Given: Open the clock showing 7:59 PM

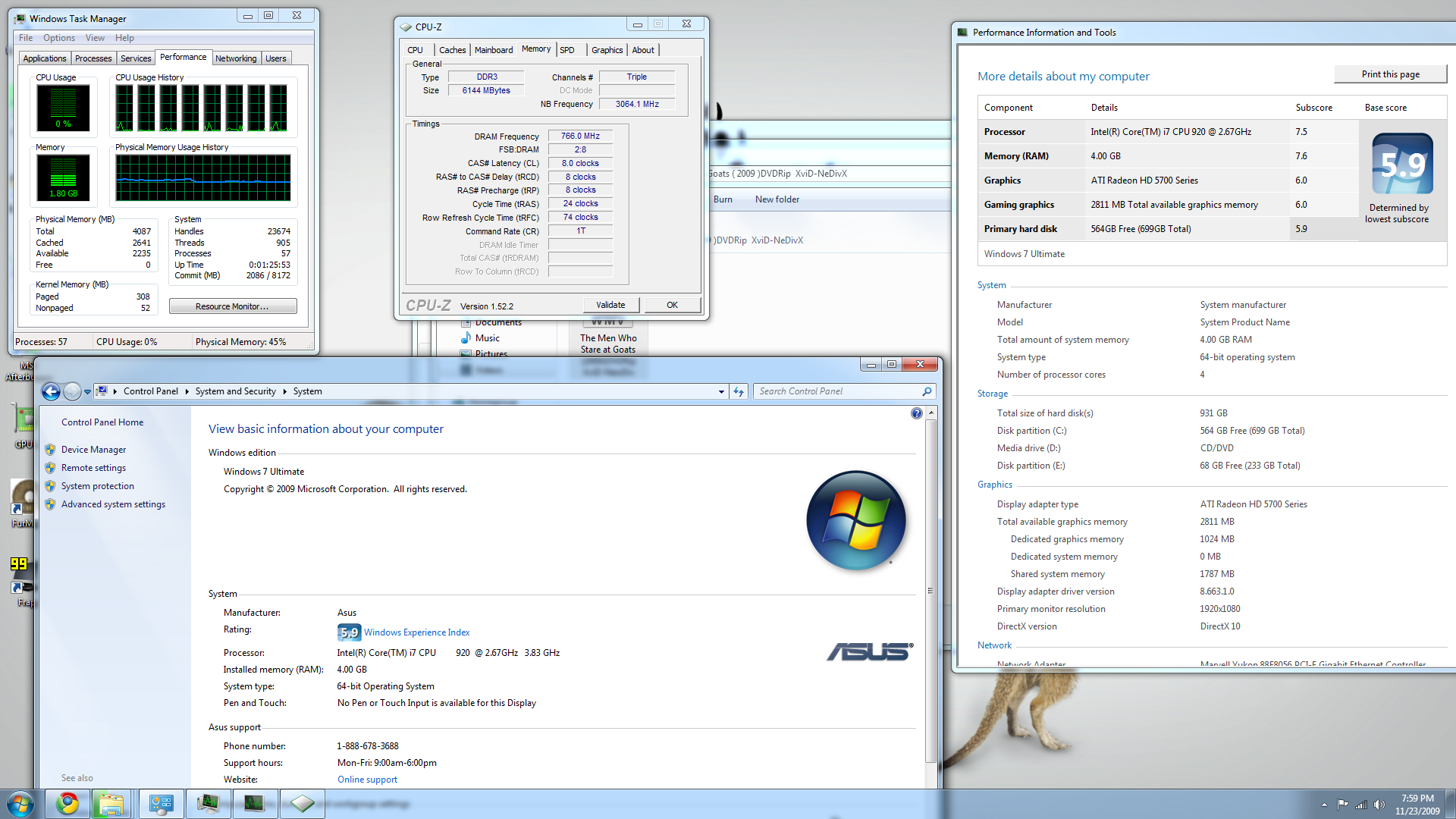Looking at the screenshot, I should (1417, 804).
